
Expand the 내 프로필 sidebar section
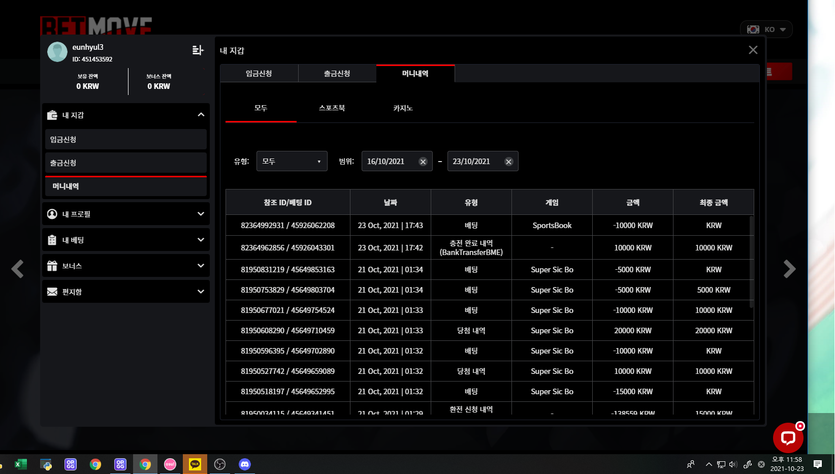(201, 214)
